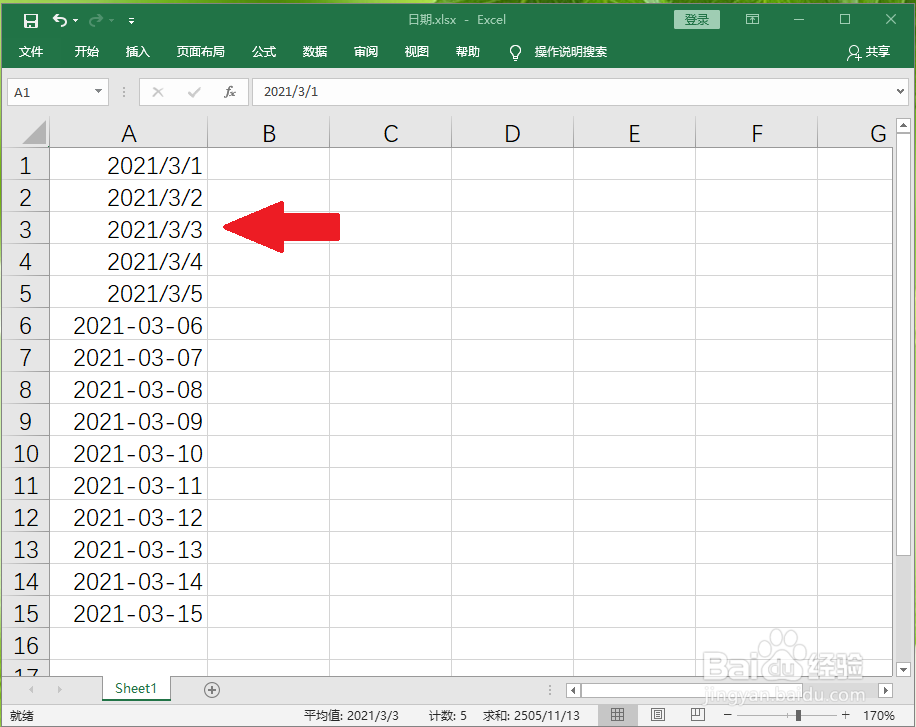Click the Select All corner triangle

click(34, 133)
